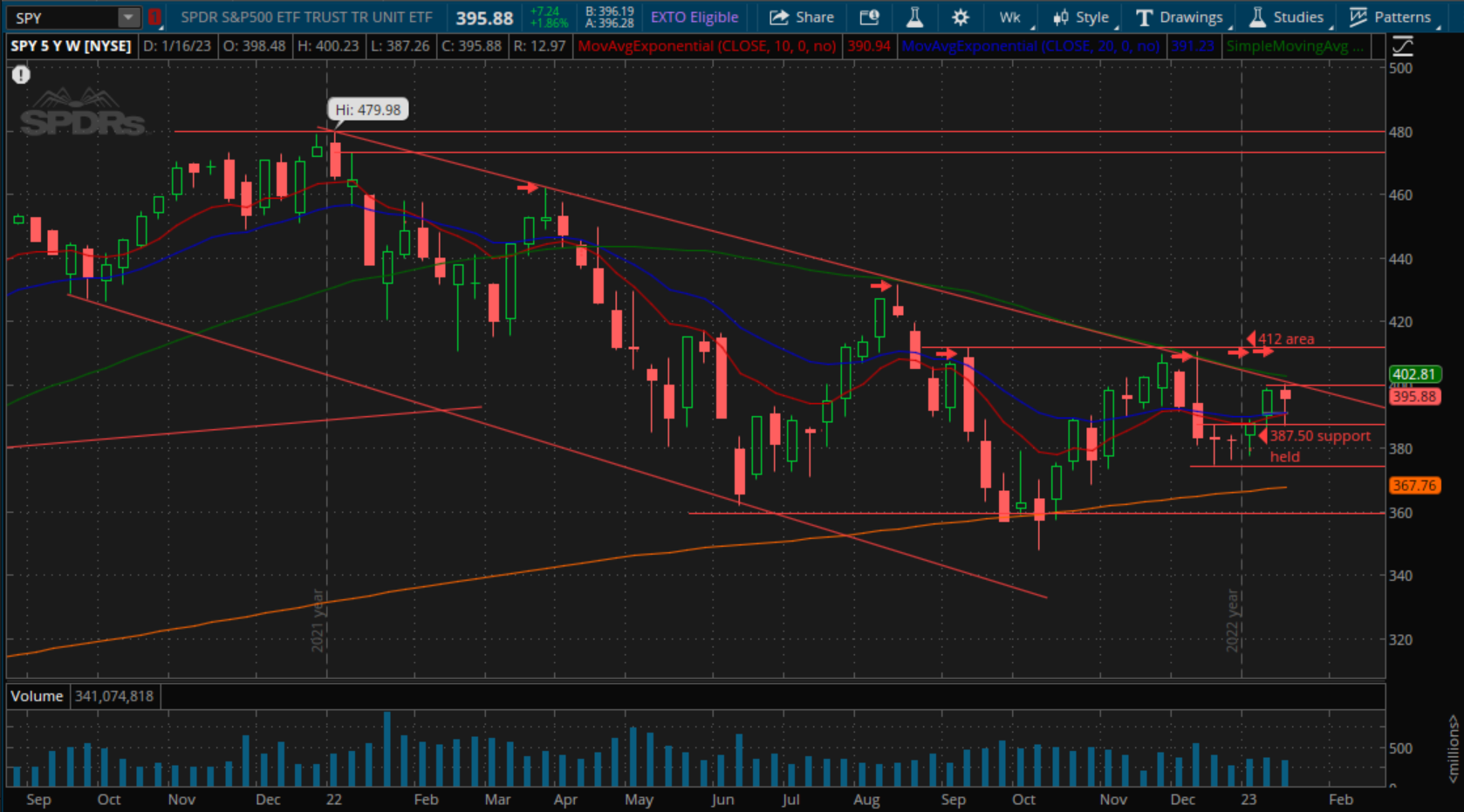The image size is (1464, 812).
Task: Click the 480 level on the price axis
Action: coord(1400,133)
